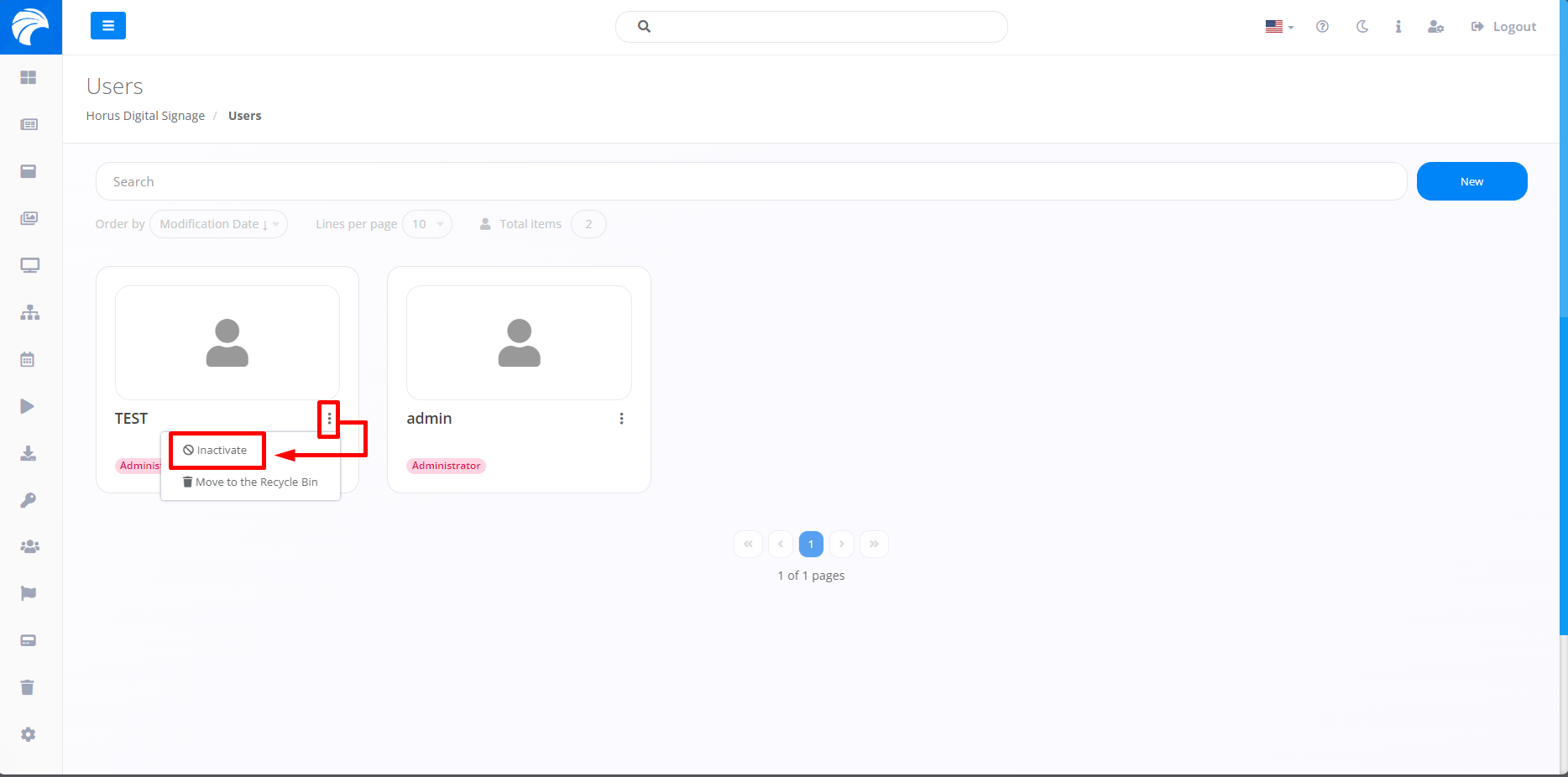Open the language flag dropdown

point(1278,26)
